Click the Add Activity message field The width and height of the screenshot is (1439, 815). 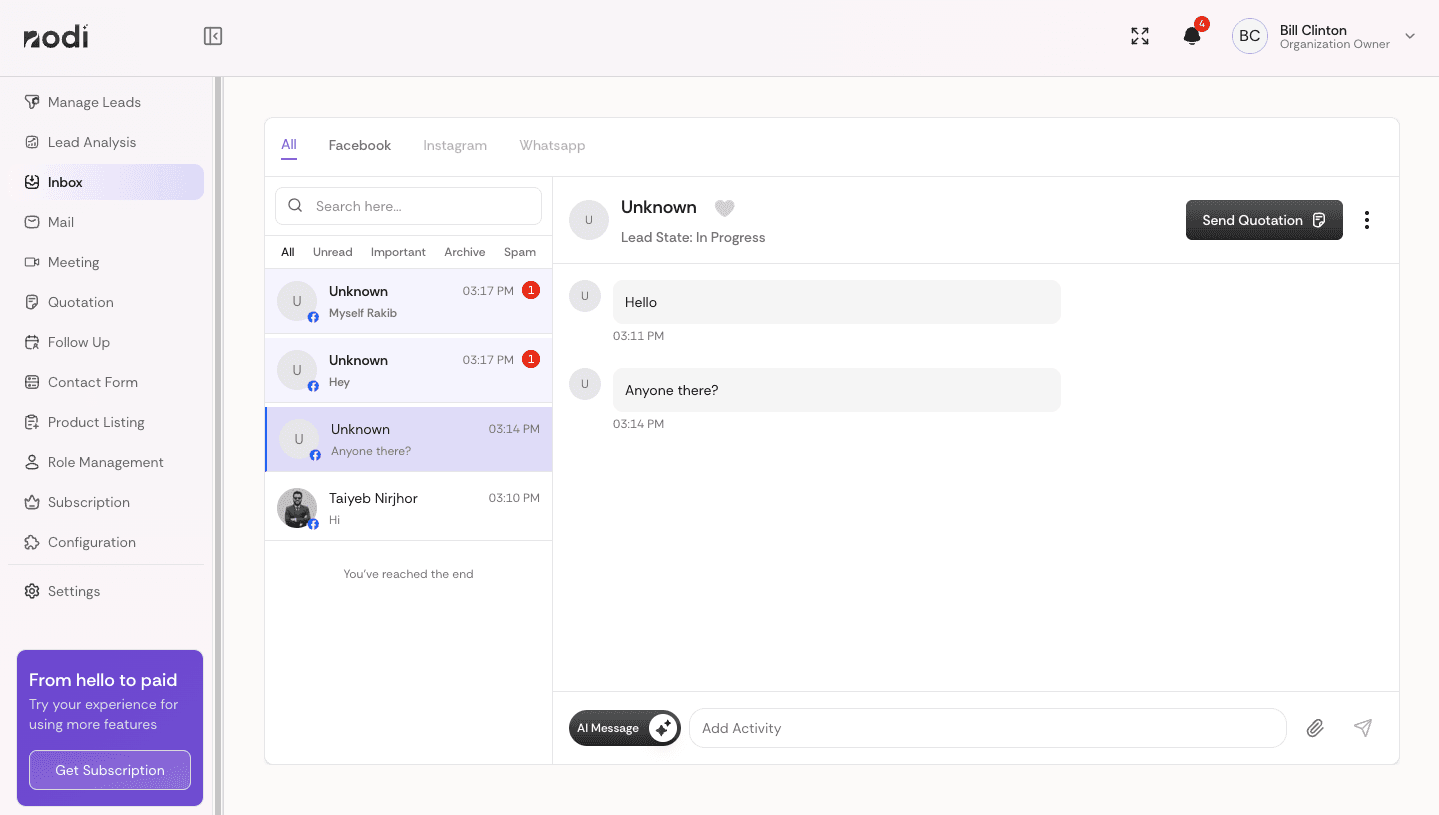point(986,728)
